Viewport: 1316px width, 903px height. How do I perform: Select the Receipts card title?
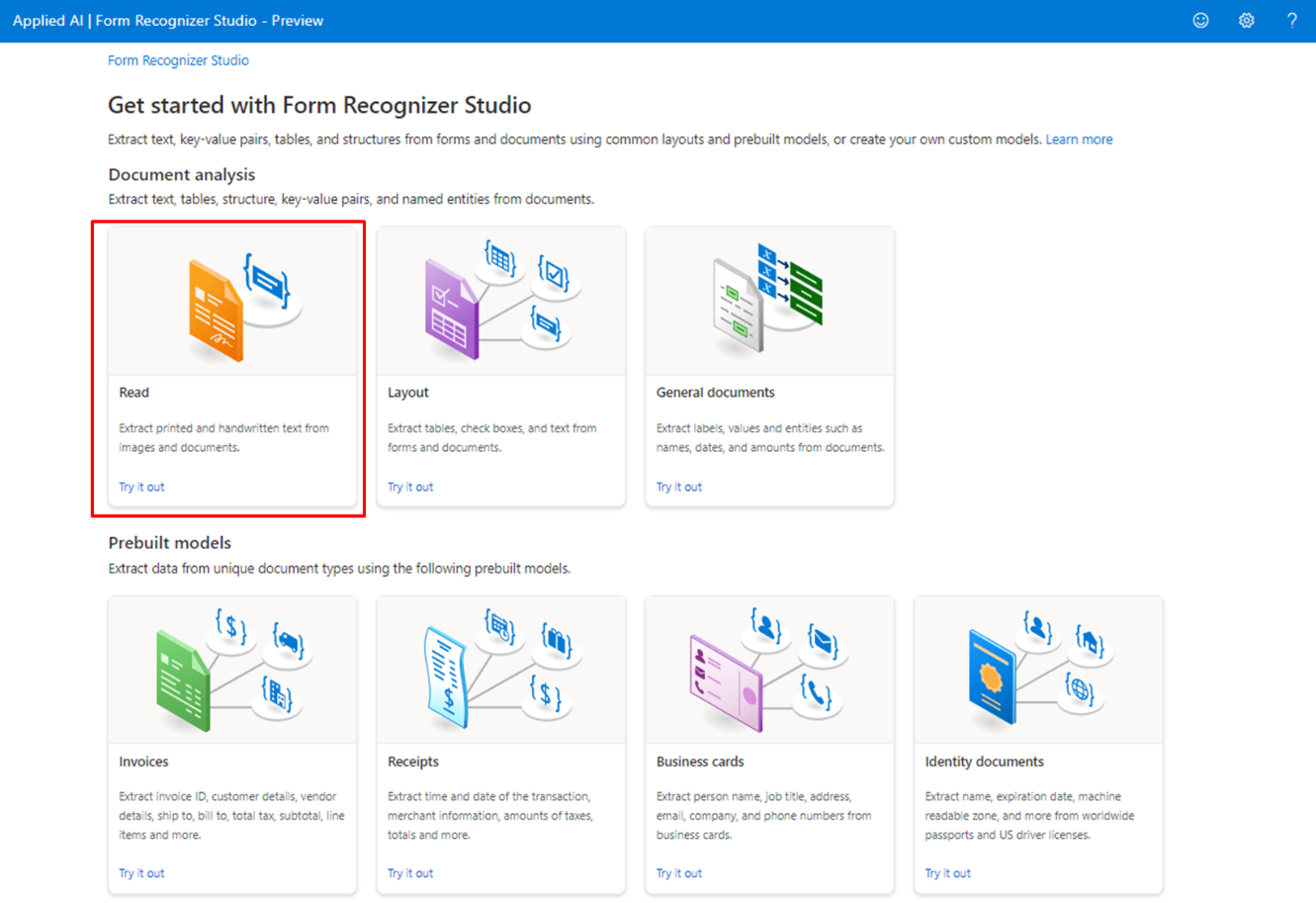click(x=412, y=762)
